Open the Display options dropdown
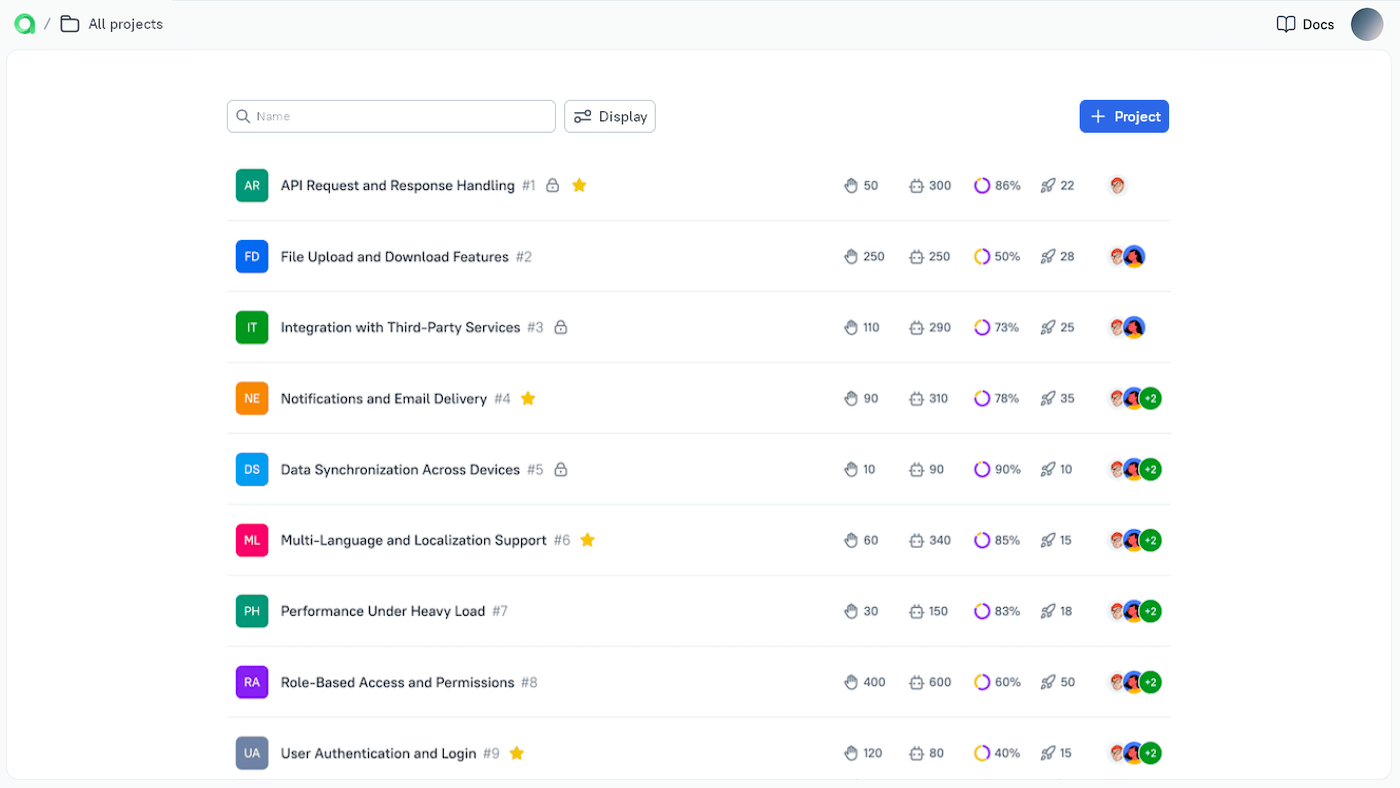 pos(609,116)
